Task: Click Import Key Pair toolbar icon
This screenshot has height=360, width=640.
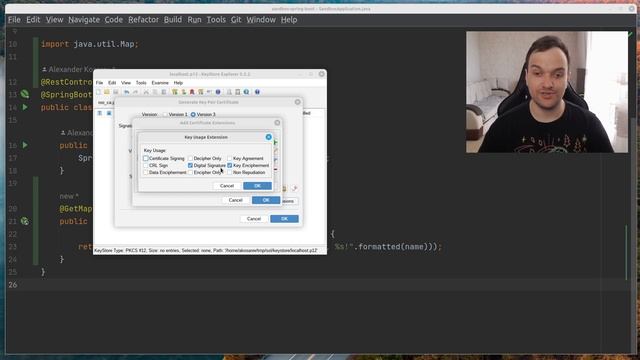Action: tap(201, 92)
